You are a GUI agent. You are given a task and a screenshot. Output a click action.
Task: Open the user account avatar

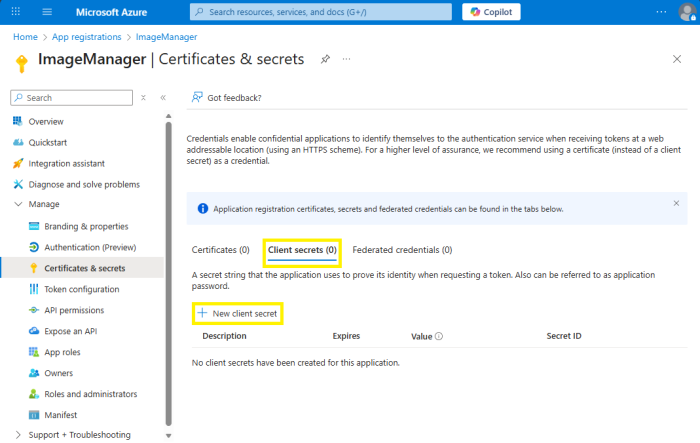[686, 12]
